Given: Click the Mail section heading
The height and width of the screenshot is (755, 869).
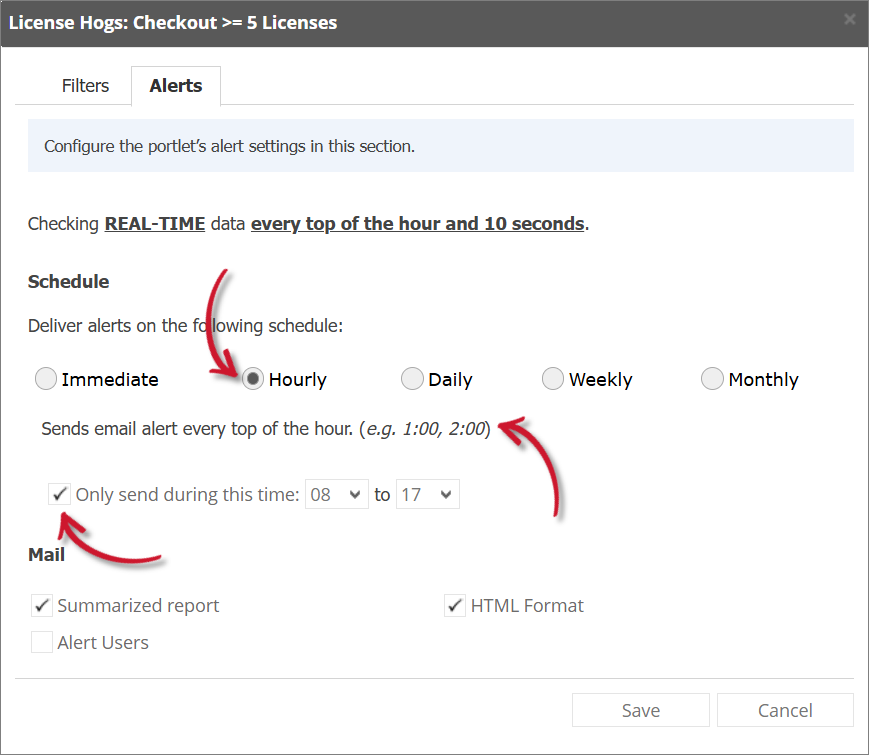Looking at the screenshot, I should coord(47,554).
